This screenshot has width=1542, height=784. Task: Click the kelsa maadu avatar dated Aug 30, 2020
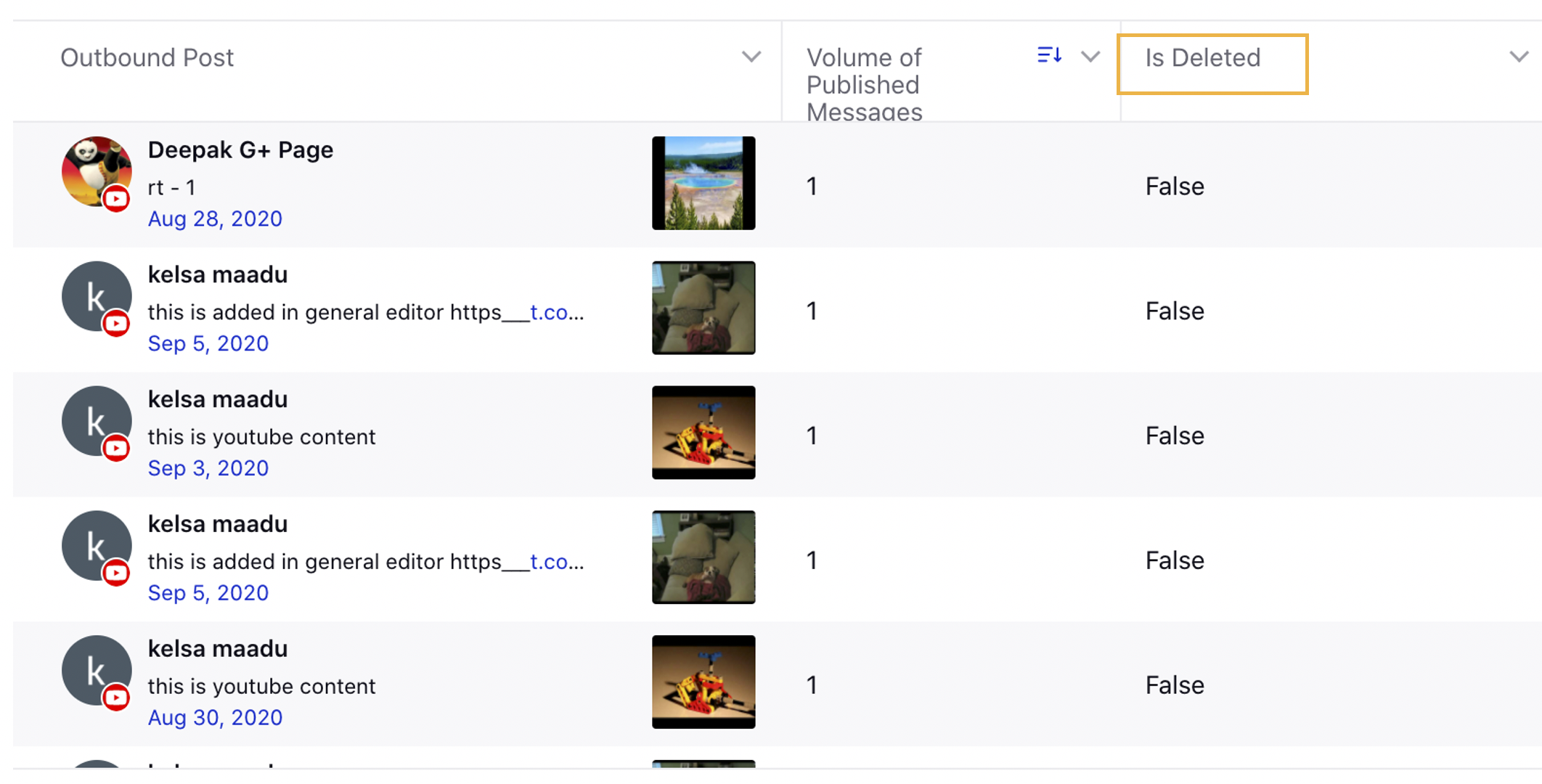coord(97,671)
